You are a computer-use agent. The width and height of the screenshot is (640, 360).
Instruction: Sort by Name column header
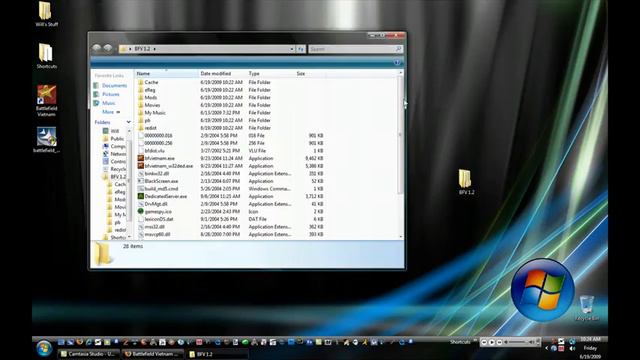(x=167, y=73)
